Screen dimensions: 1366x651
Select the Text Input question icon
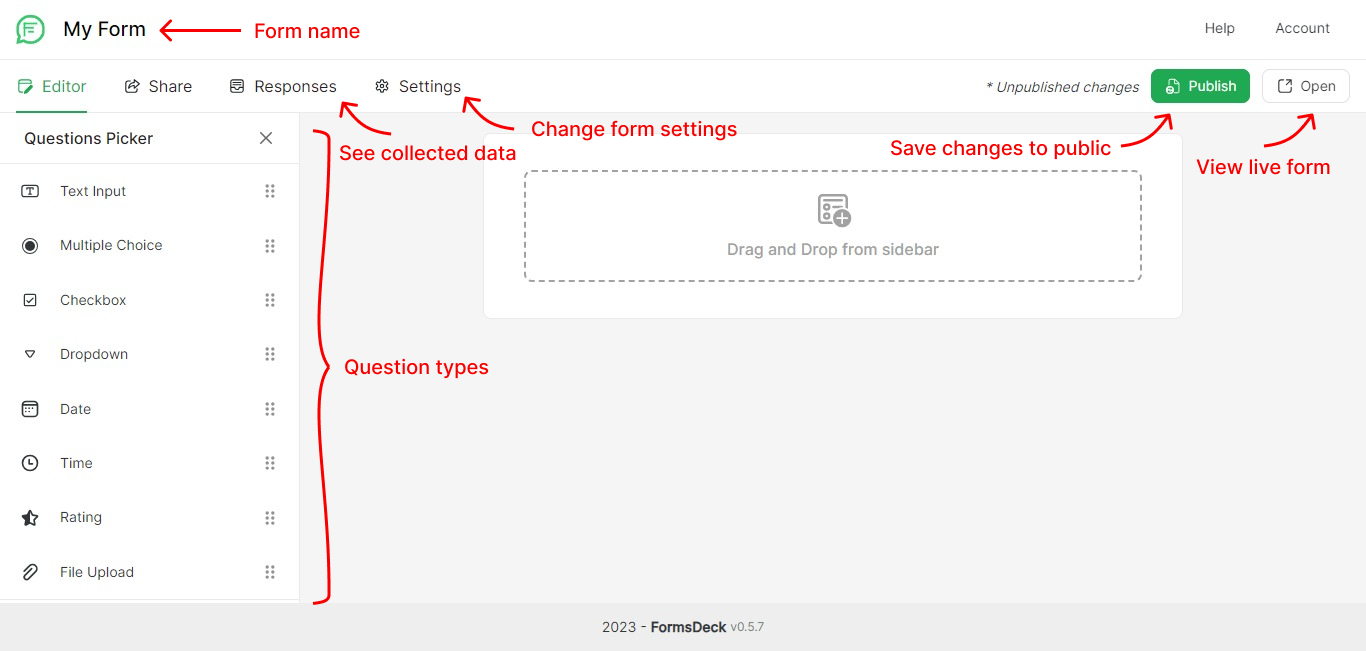(30, 190)
